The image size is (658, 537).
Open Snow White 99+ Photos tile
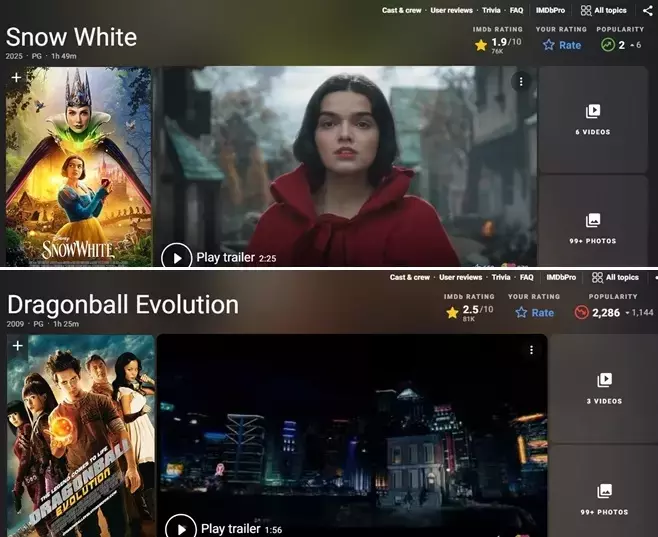pos(593,221)
